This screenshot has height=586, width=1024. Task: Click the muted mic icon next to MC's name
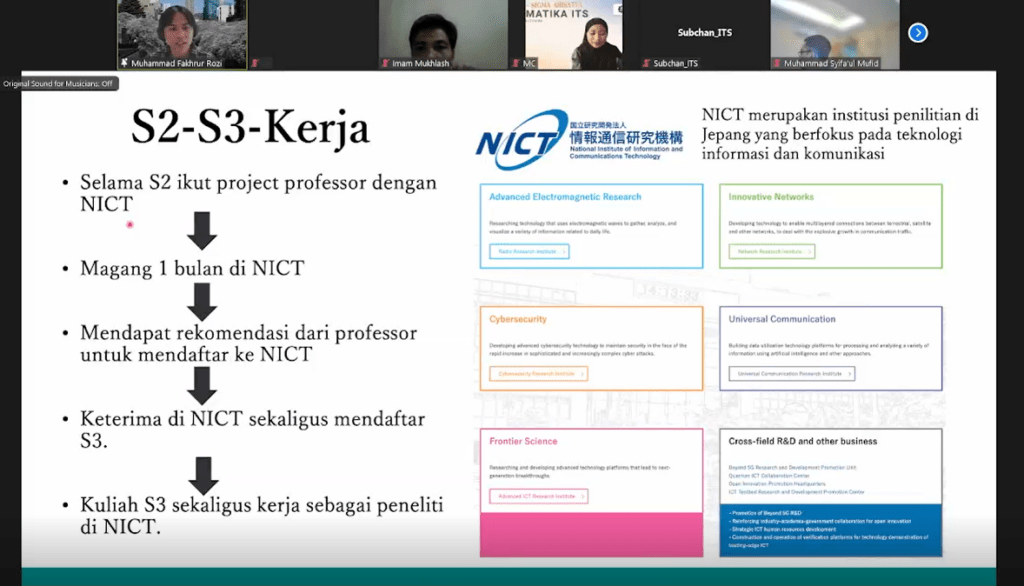(x=515, y=62)
